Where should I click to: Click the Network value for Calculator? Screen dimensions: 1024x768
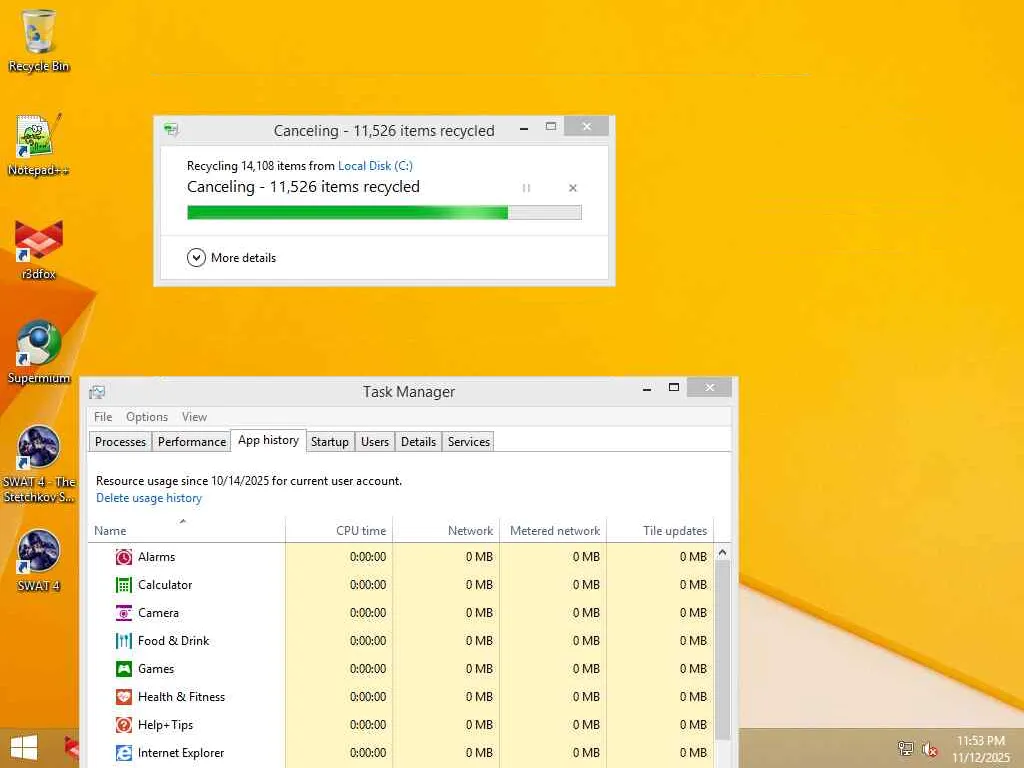tap(479, 585)
